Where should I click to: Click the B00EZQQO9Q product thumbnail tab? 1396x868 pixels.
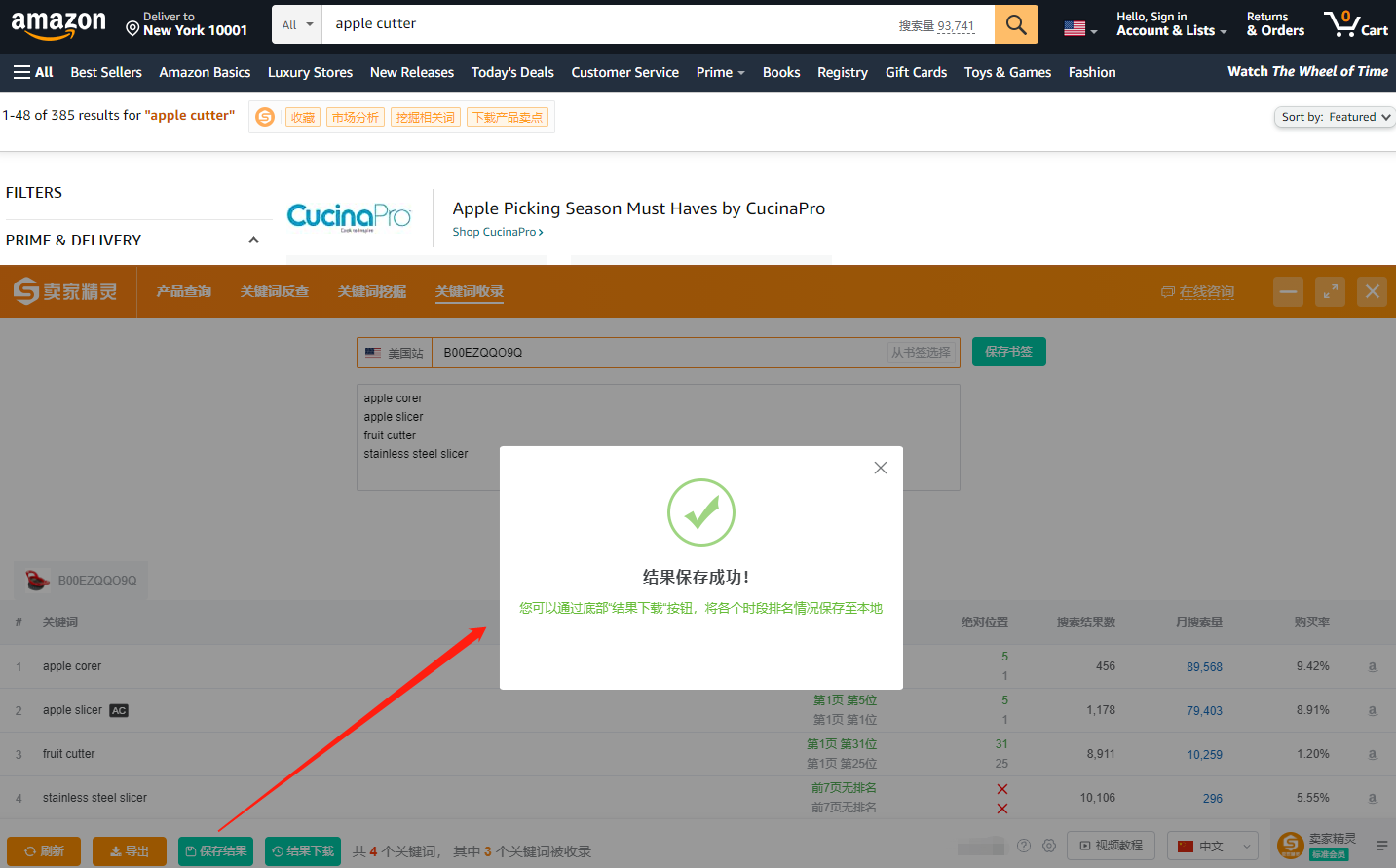[x=82, y=580]
